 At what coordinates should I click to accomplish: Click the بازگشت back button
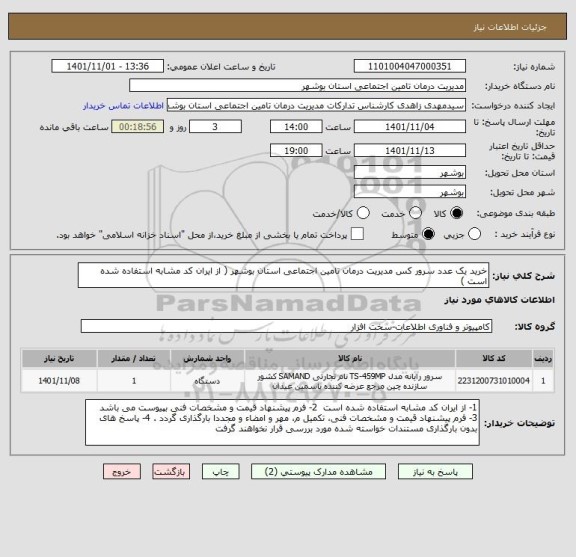pyautogui.click(x=171, y=472)
